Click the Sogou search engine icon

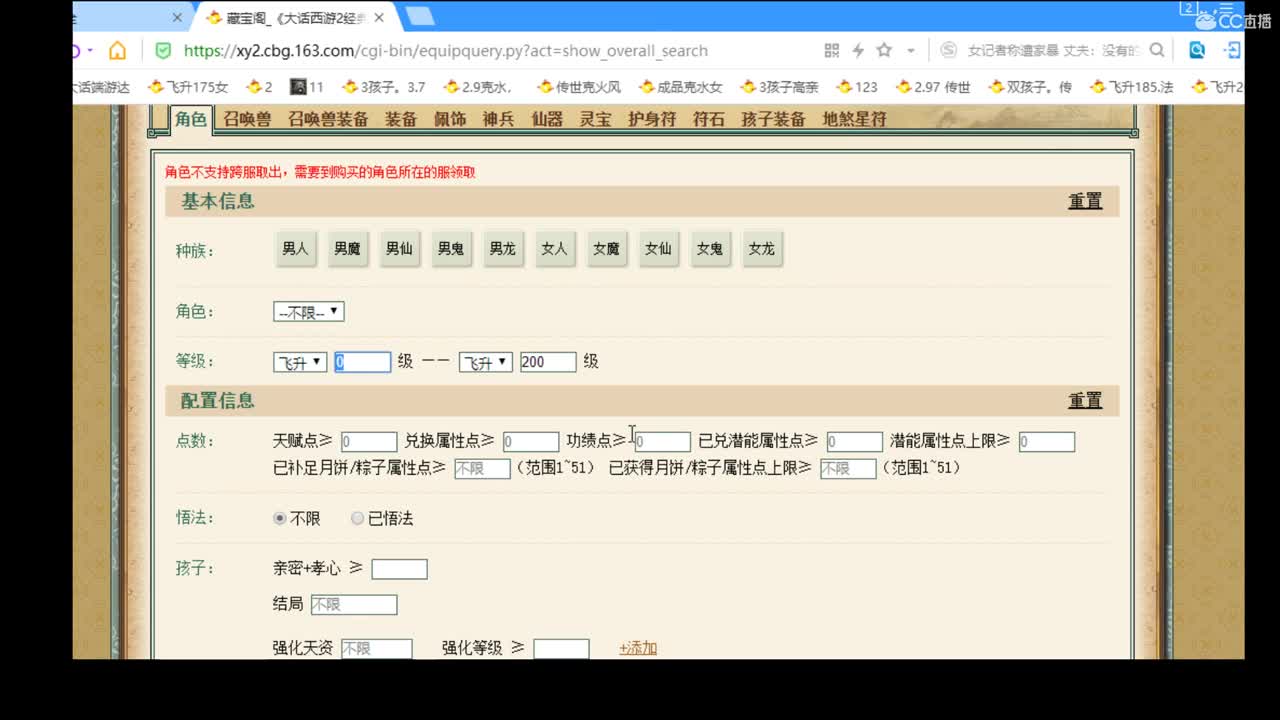(x=948, y=50)
